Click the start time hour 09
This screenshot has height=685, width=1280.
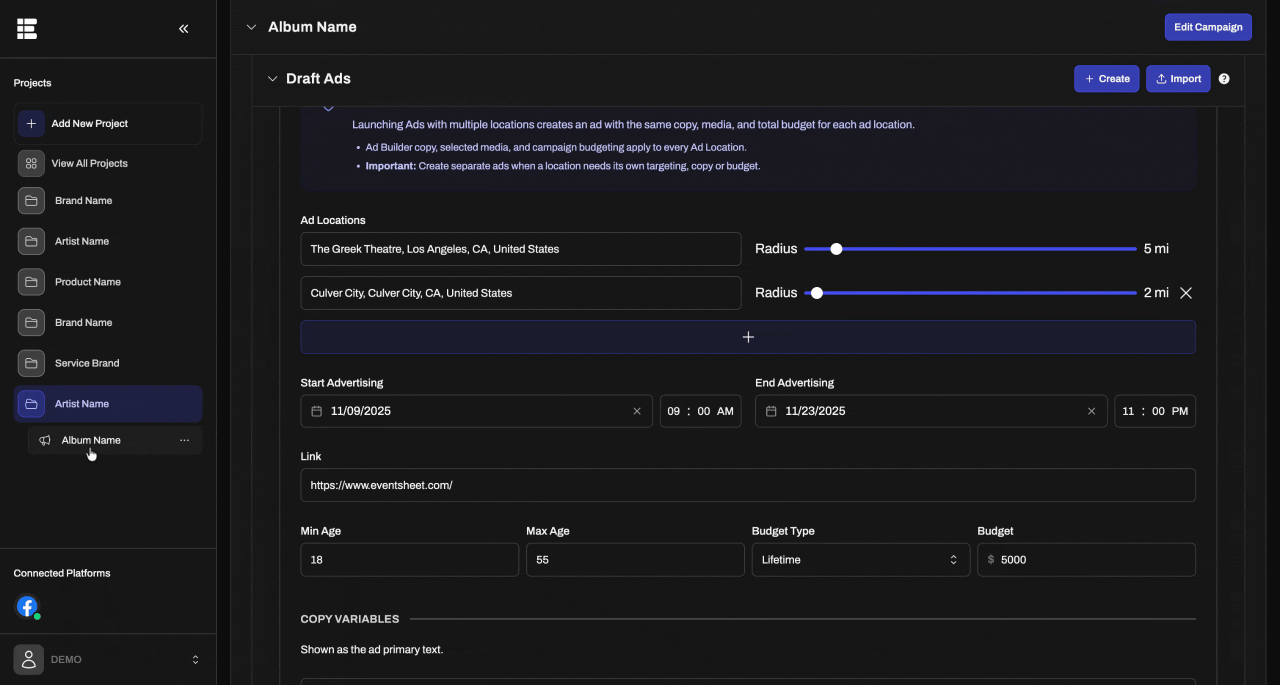coord(673,411)
